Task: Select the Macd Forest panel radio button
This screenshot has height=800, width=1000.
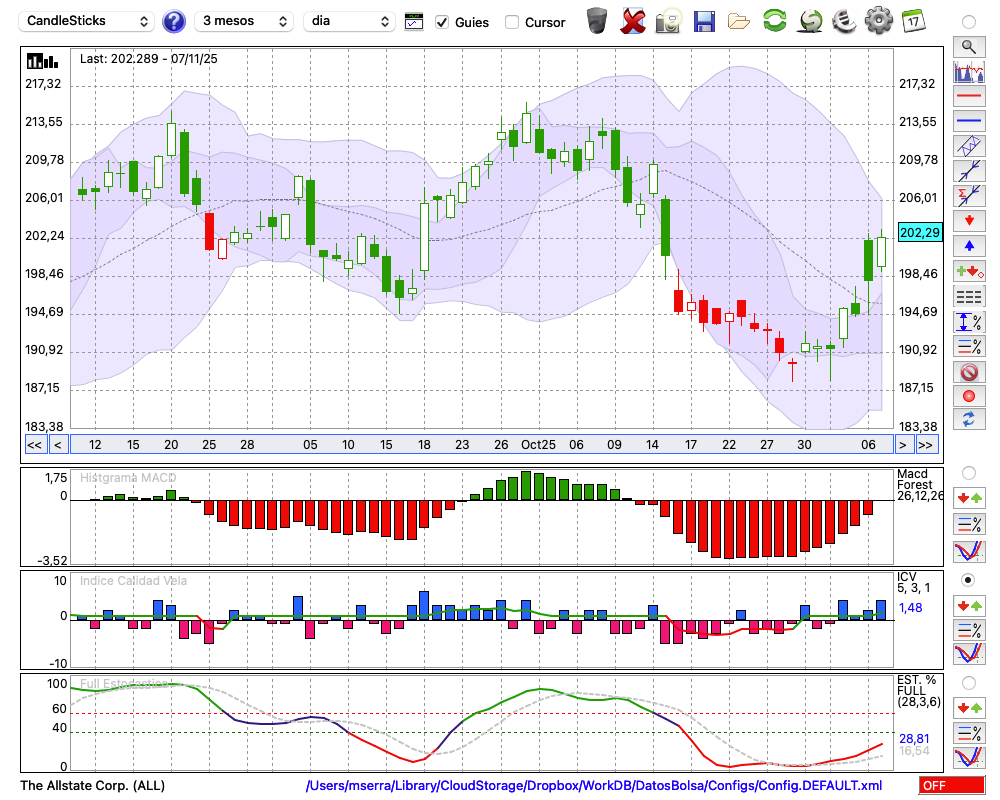Action: (968, 472)
